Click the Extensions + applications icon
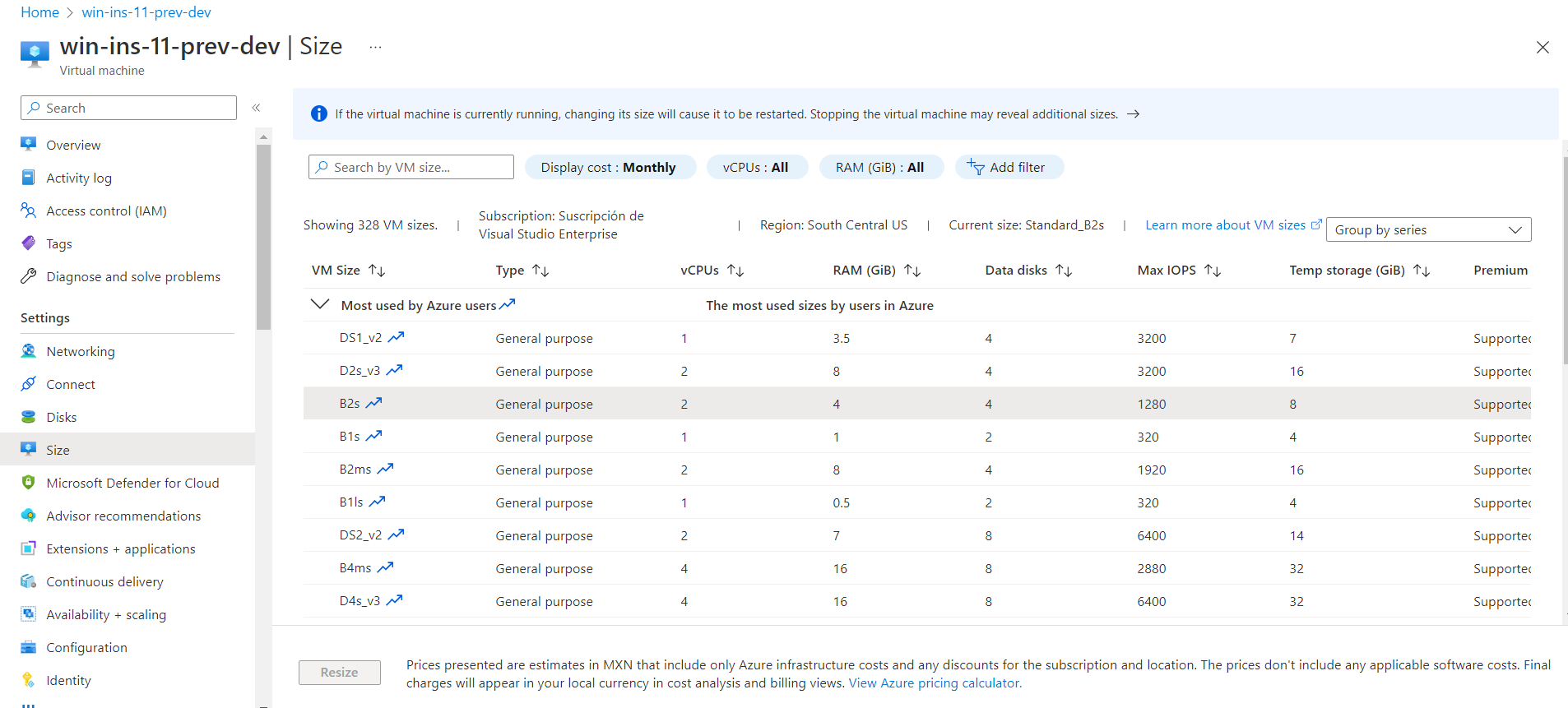The width and height of the screenshot is (1568, 708). pyautogui.click(x=29, y=548)
